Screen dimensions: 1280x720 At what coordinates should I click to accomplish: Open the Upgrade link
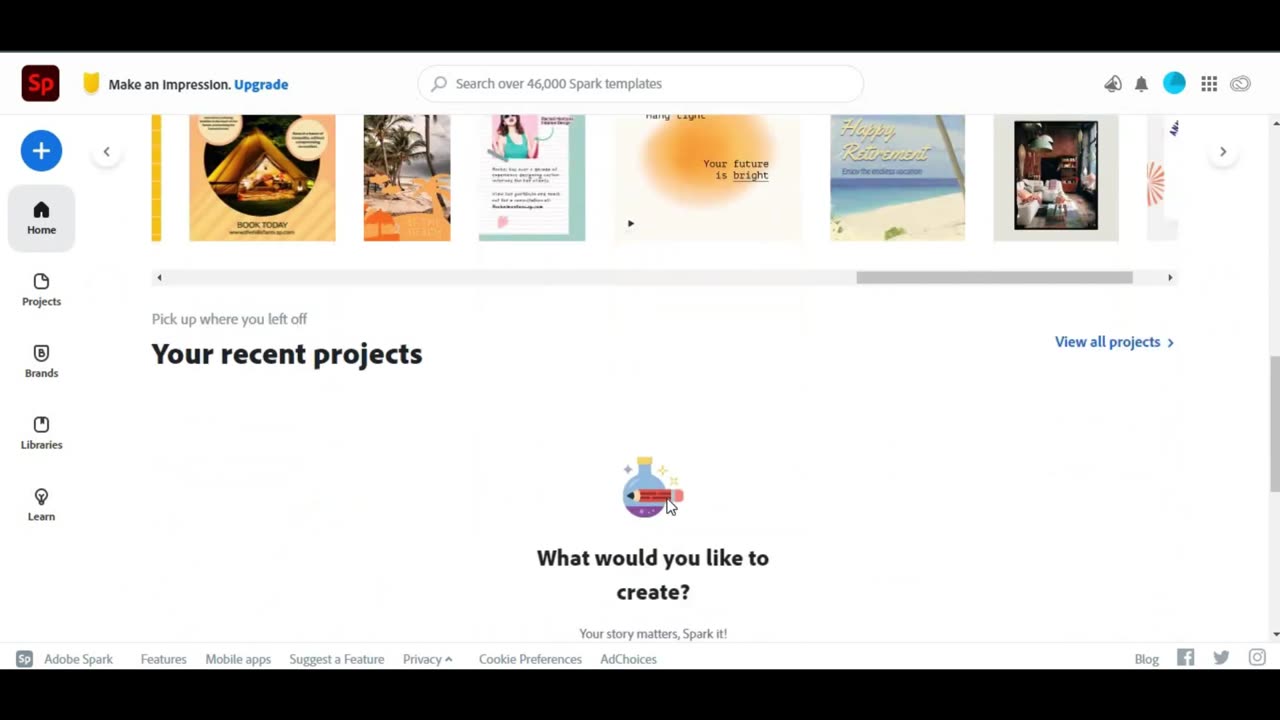pos(261,84)
